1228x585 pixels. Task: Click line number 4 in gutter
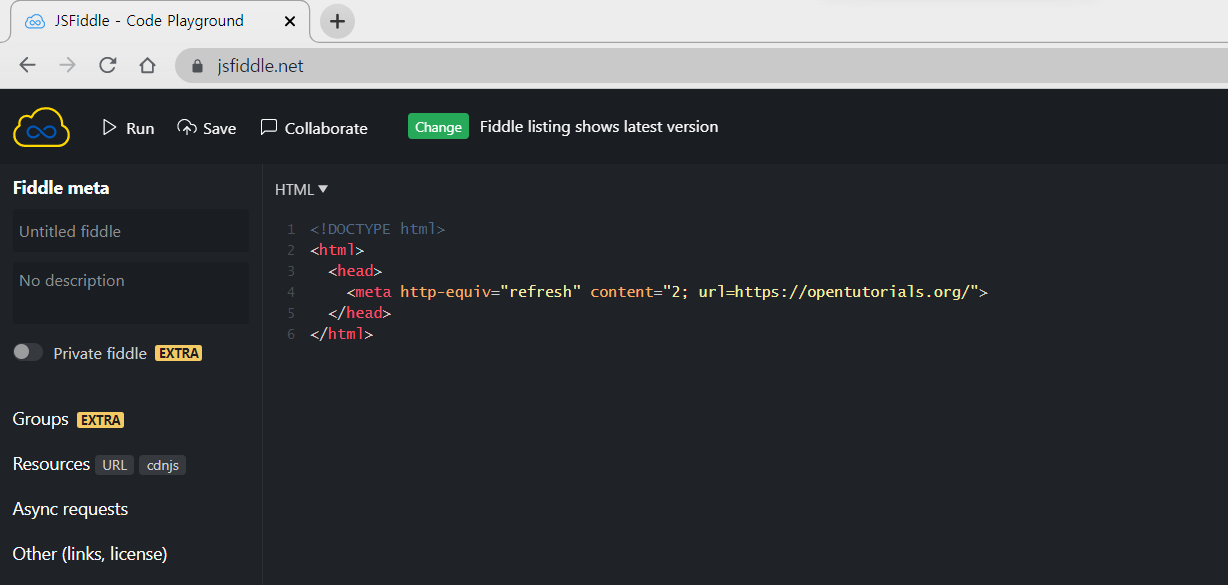coord(291,292)
